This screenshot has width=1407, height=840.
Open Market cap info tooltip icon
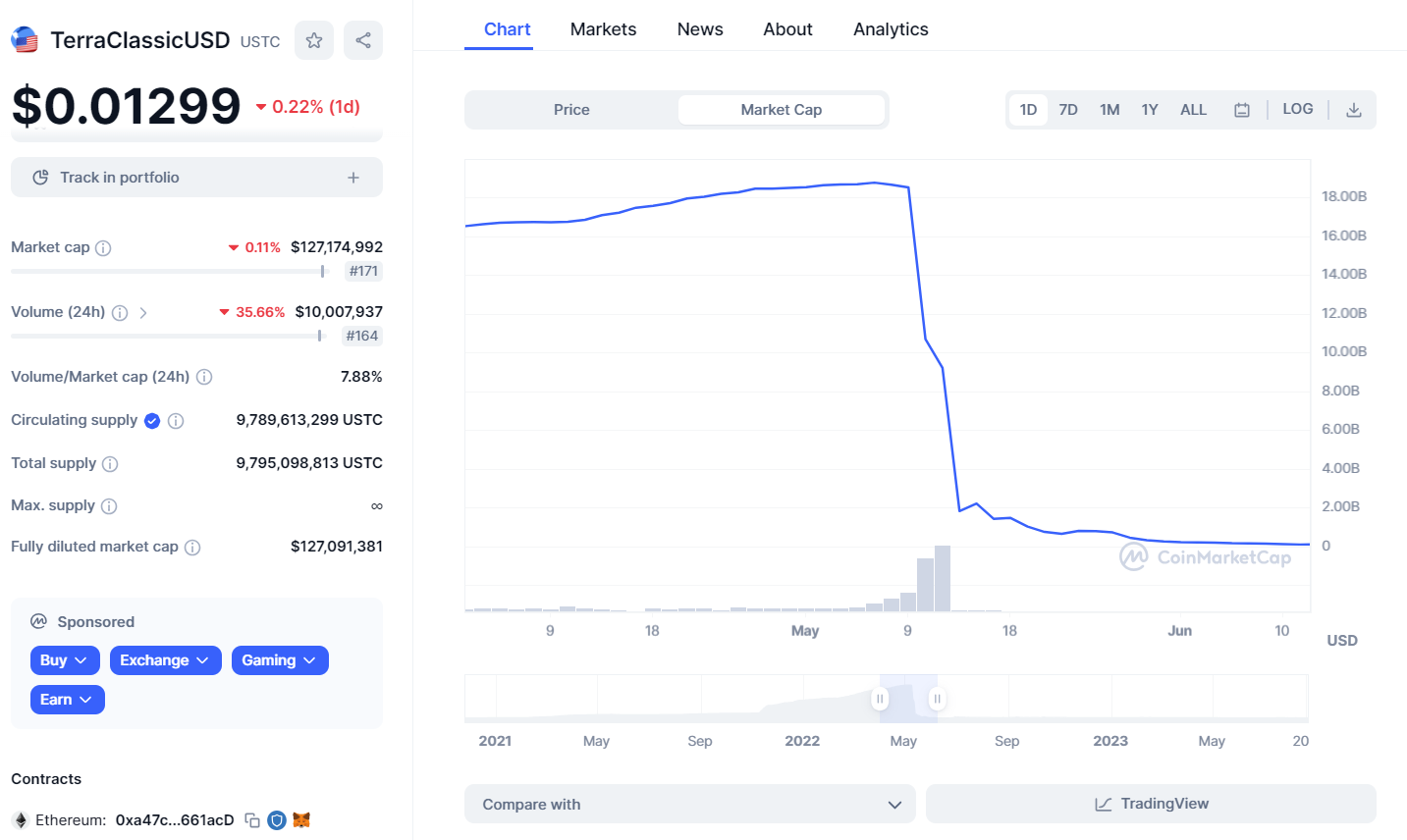pos(103,248)
